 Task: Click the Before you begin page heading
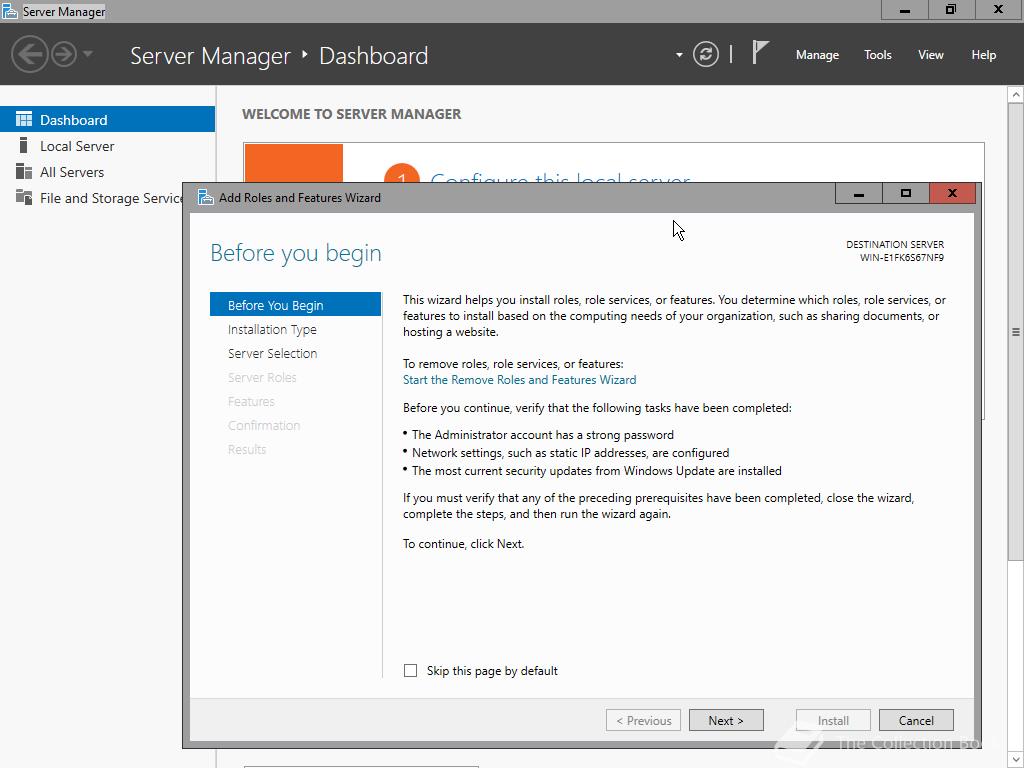click(x=296, y=253)
